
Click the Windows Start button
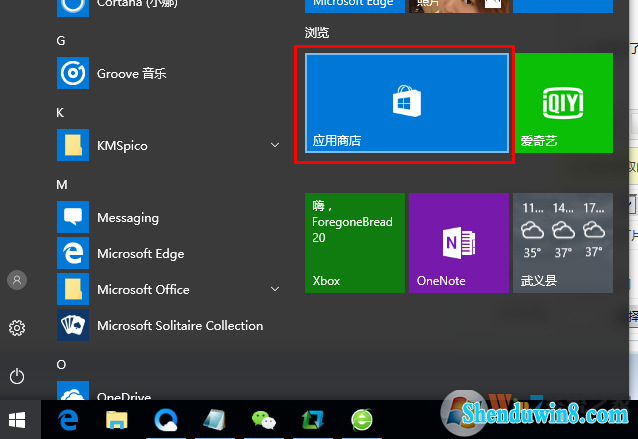click(17, 420)
